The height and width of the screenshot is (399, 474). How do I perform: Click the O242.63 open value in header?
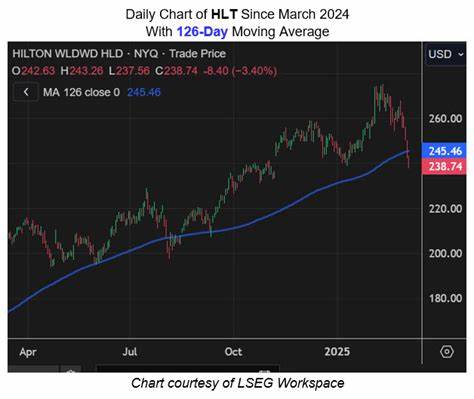(33, 71)
